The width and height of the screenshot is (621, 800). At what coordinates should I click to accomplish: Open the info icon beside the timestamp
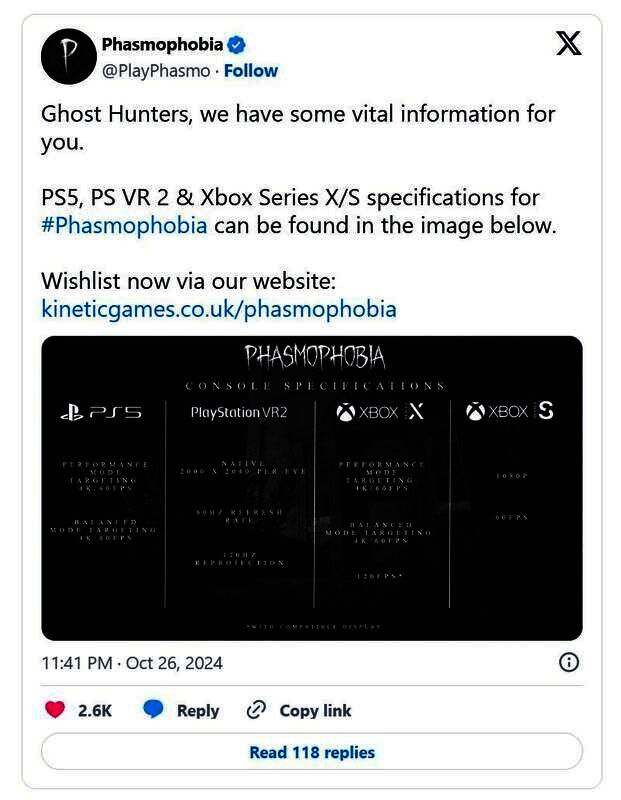click(x=569, y=662)
